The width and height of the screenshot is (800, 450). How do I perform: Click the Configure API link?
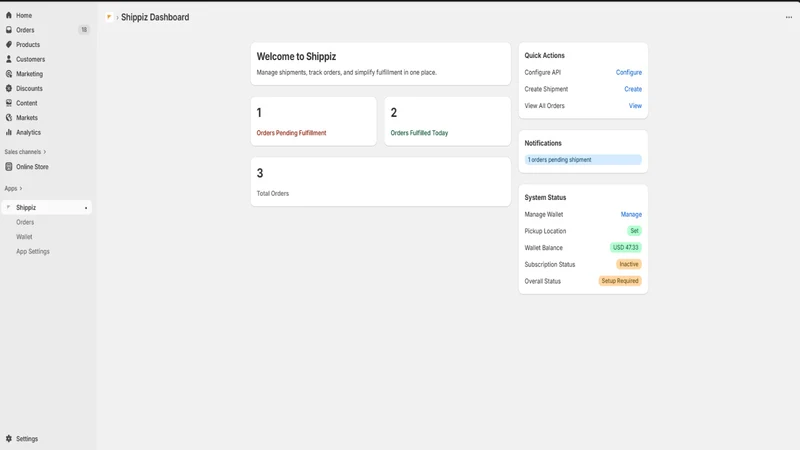pyautogui.click(x=629, y=72)
